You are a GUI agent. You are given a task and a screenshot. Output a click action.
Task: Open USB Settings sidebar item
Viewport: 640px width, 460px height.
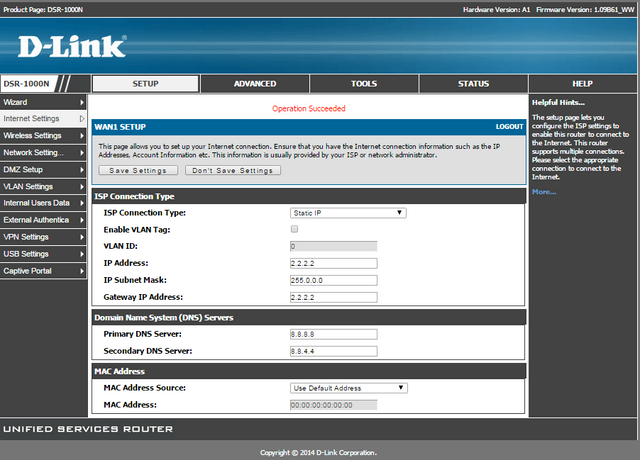tap(43, 254)
